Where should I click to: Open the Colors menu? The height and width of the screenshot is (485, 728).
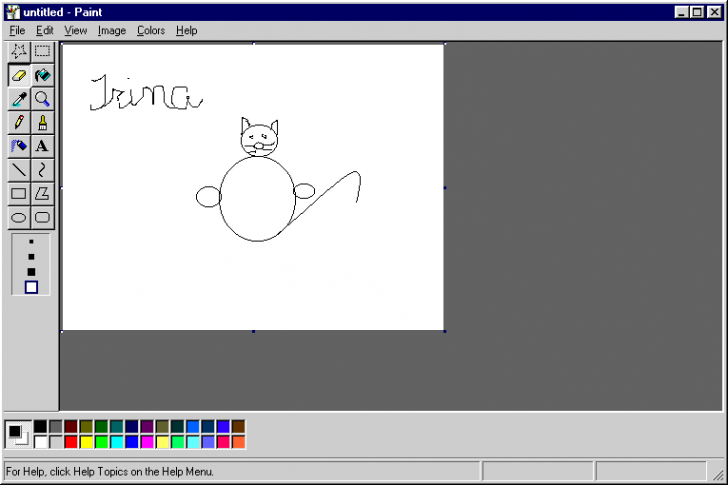coord(151,31)
